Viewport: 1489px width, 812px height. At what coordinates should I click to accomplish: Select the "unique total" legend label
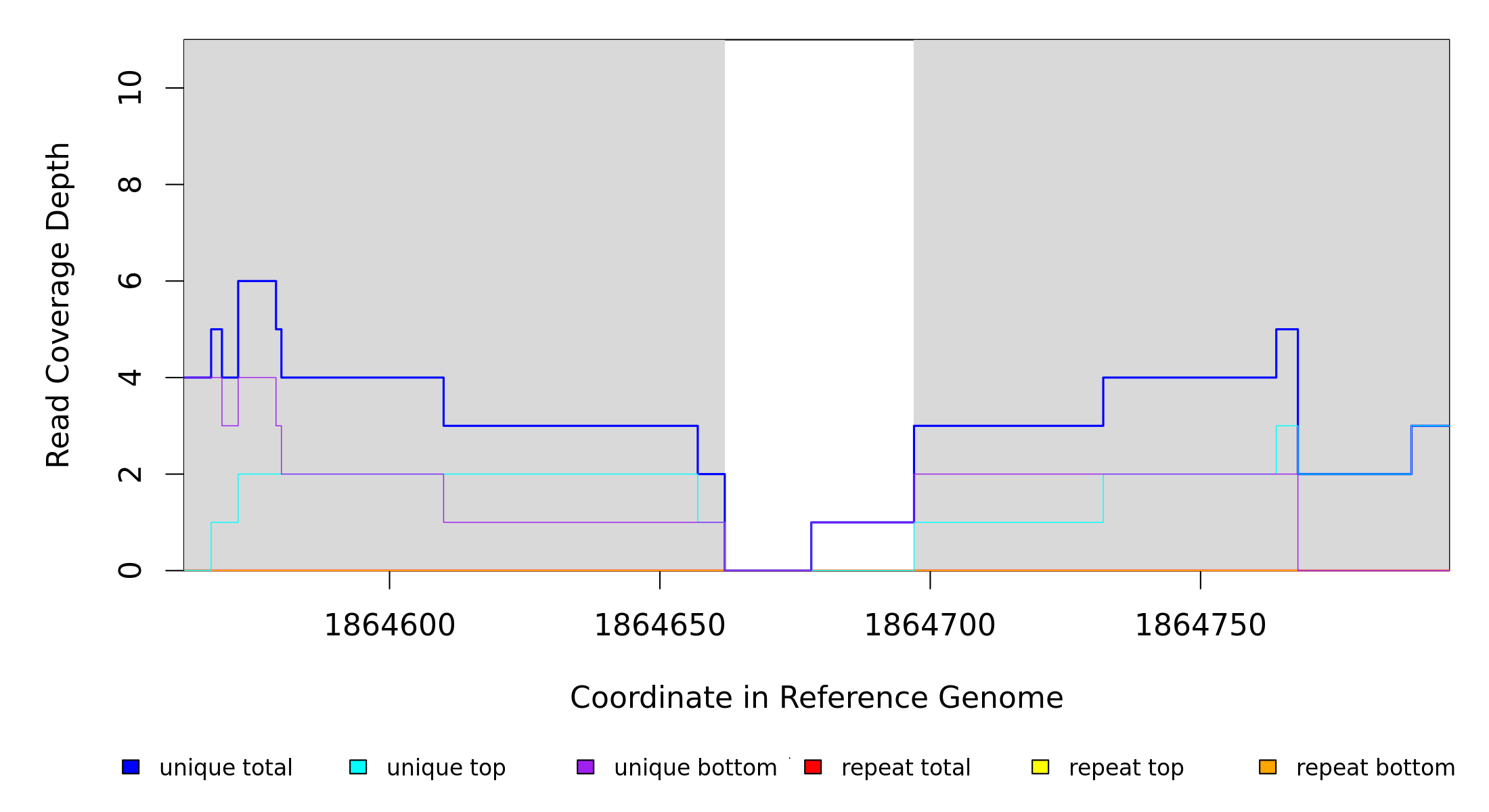225,768
